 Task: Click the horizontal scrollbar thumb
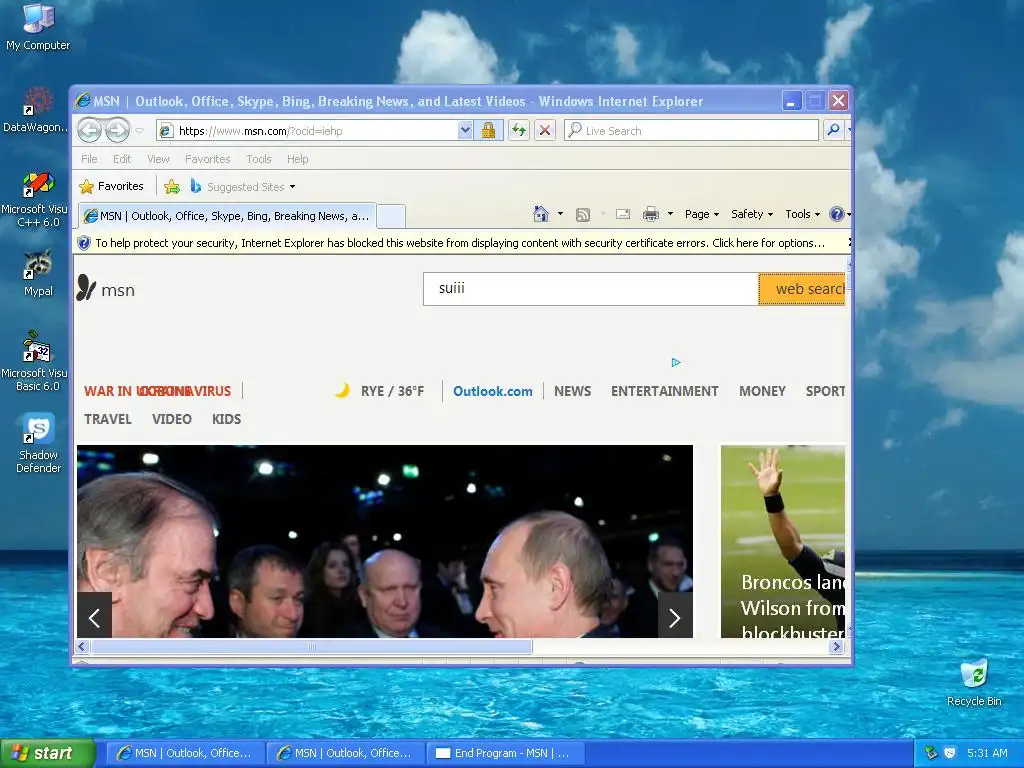pyautogui.click(x=312, y=647)
